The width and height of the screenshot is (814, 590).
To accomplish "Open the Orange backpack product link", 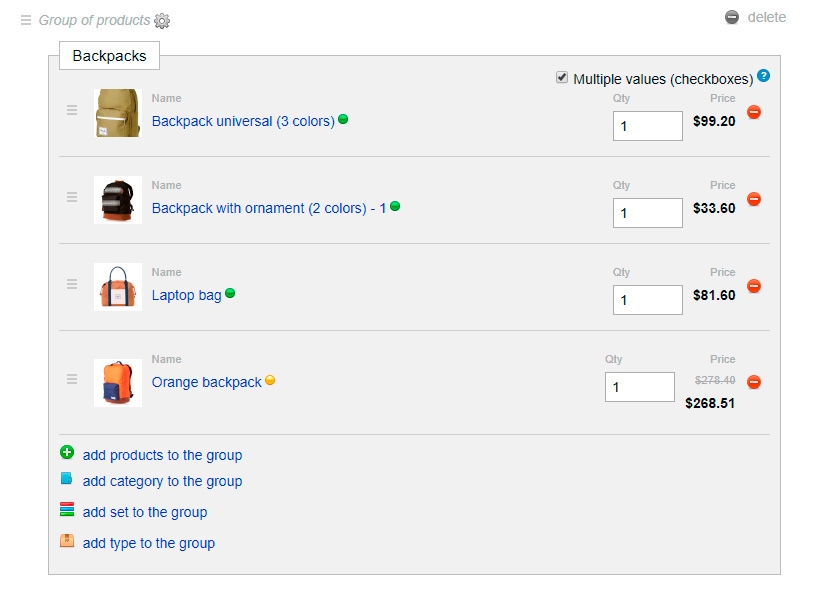I will coord(206,382).
